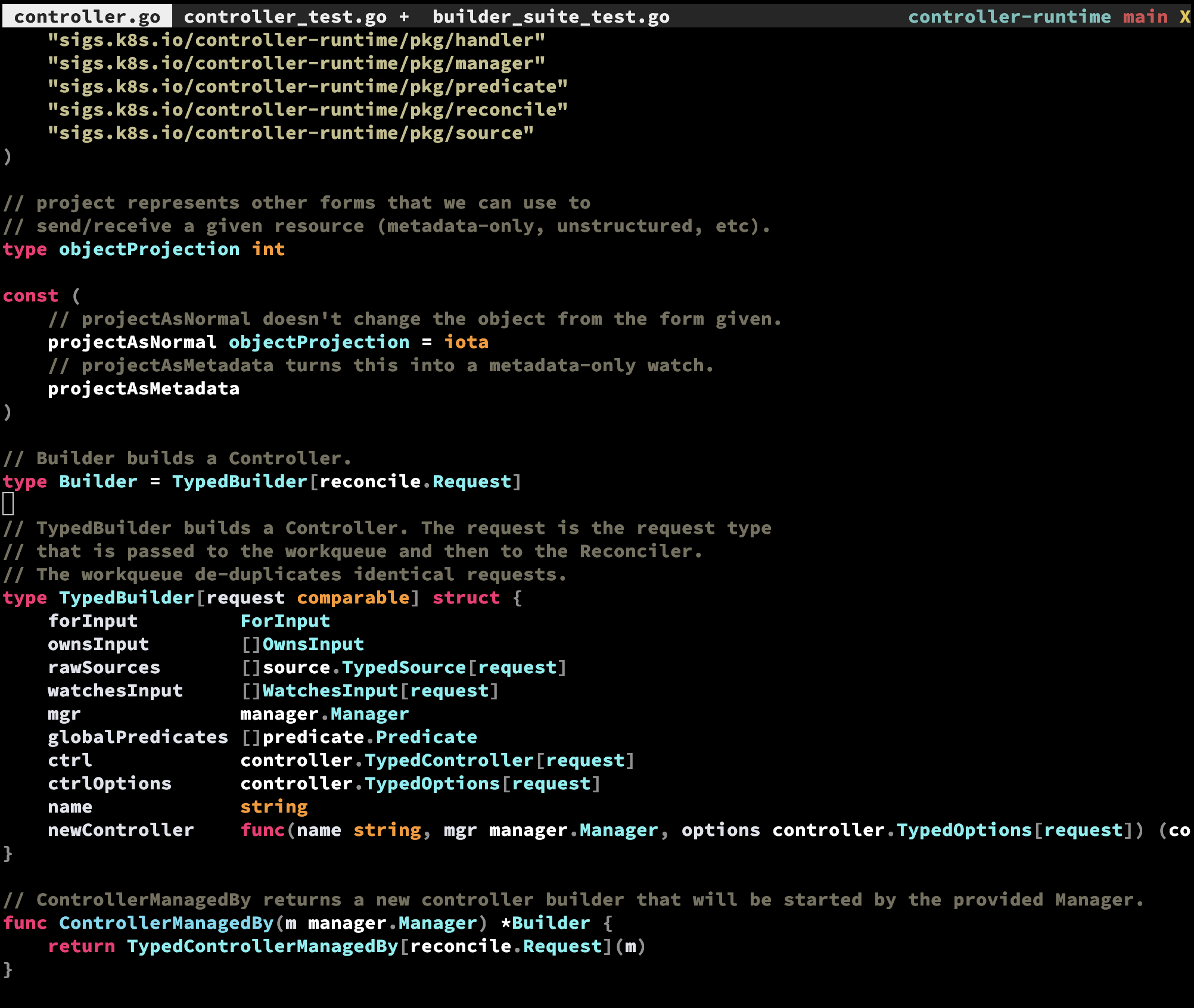This screenshot has height=1008, width=1194.
Task: Click the controller.TypedController[request] type
Action: pyautogui.click(x=438, y=760)
